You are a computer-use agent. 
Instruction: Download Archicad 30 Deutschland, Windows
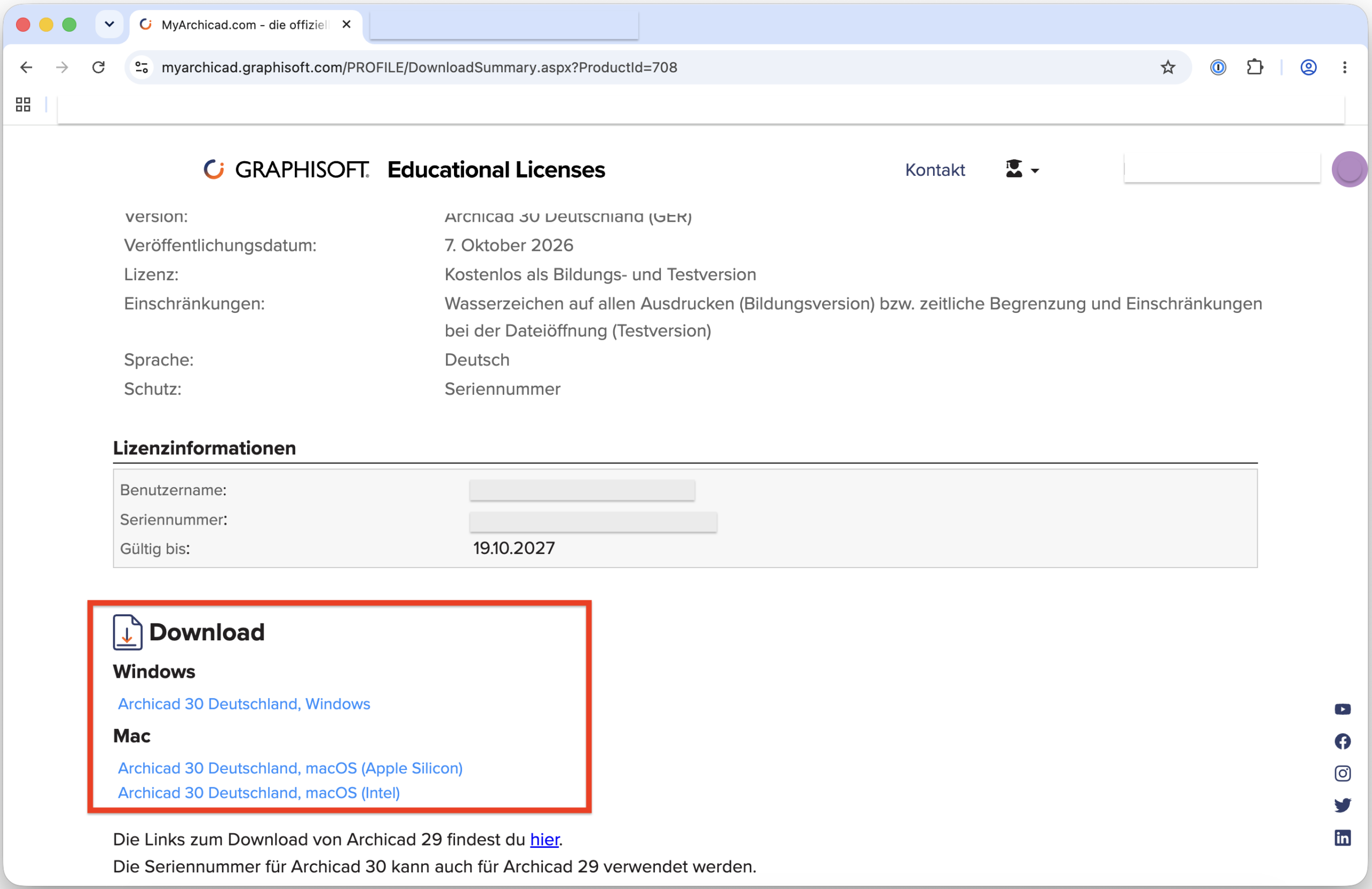point(244,704)
